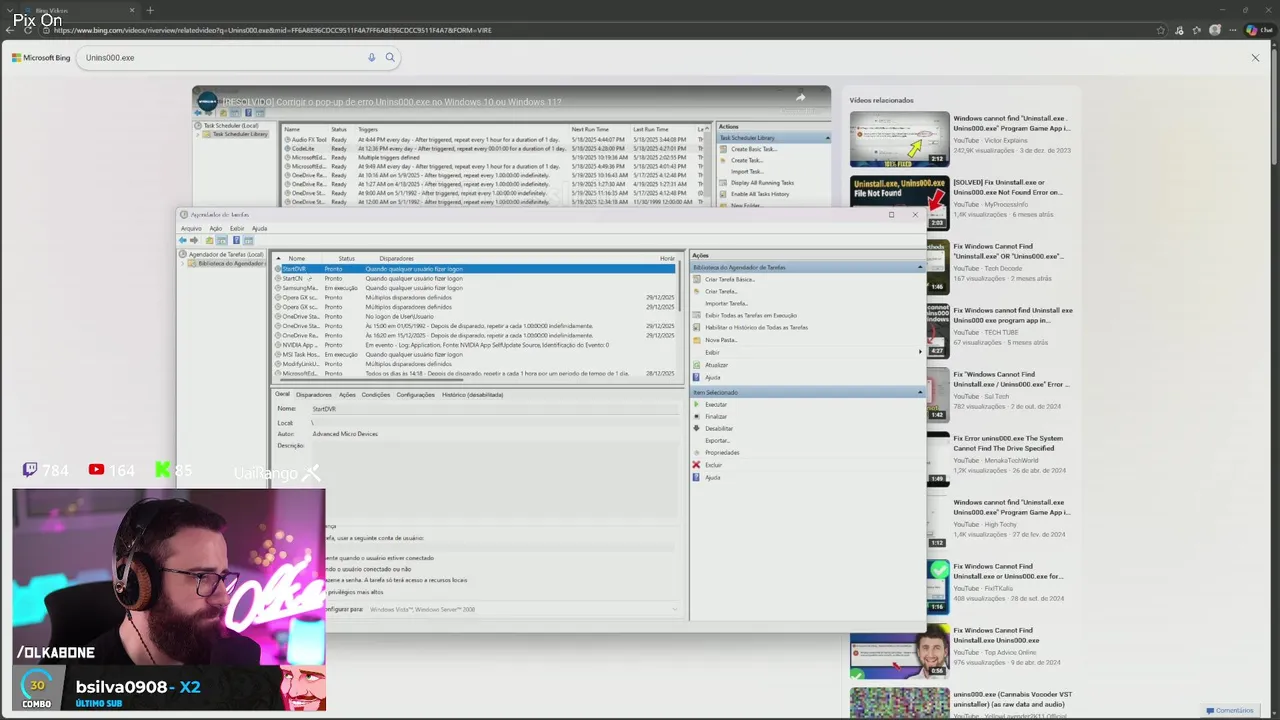The image size is (1280, 720).
Task: Click Excluir red X to delete task
Action: 697,465
